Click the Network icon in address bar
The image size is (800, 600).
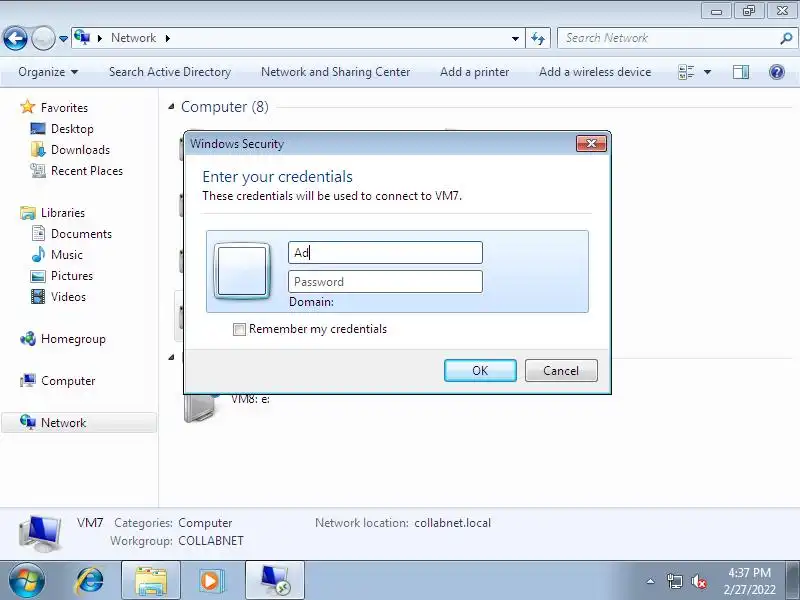click(82, 37)
